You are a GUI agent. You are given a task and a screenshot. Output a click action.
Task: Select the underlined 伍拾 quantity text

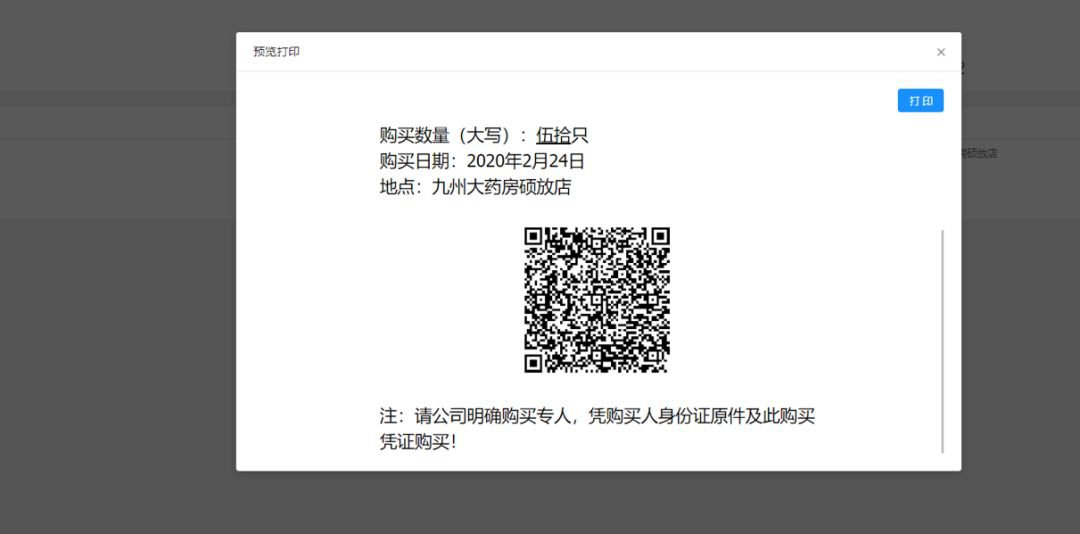pyautogui.click(x=553, y=136)
